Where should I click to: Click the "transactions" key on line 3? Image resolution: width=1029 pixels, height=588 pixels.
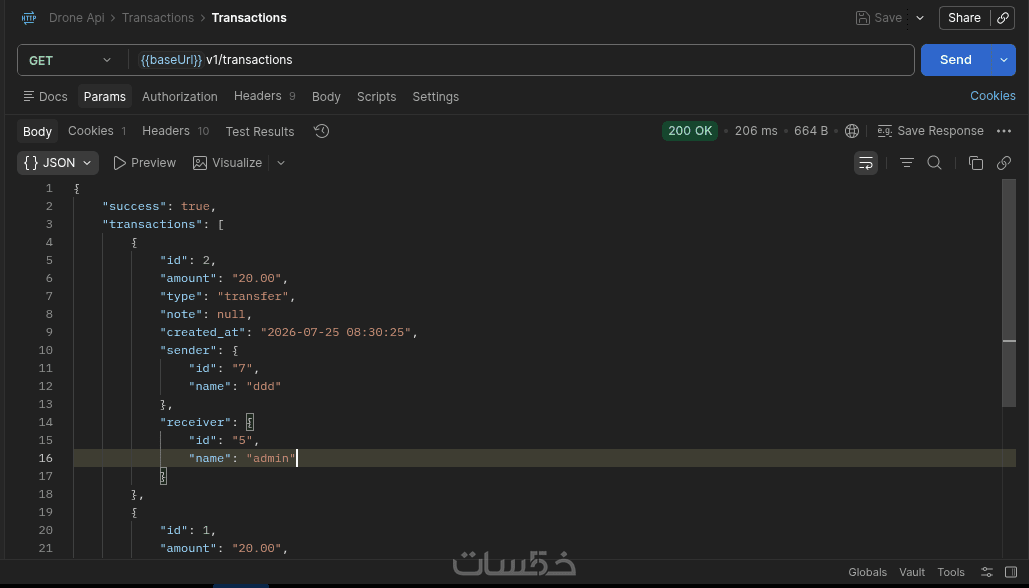click(152, 224)
